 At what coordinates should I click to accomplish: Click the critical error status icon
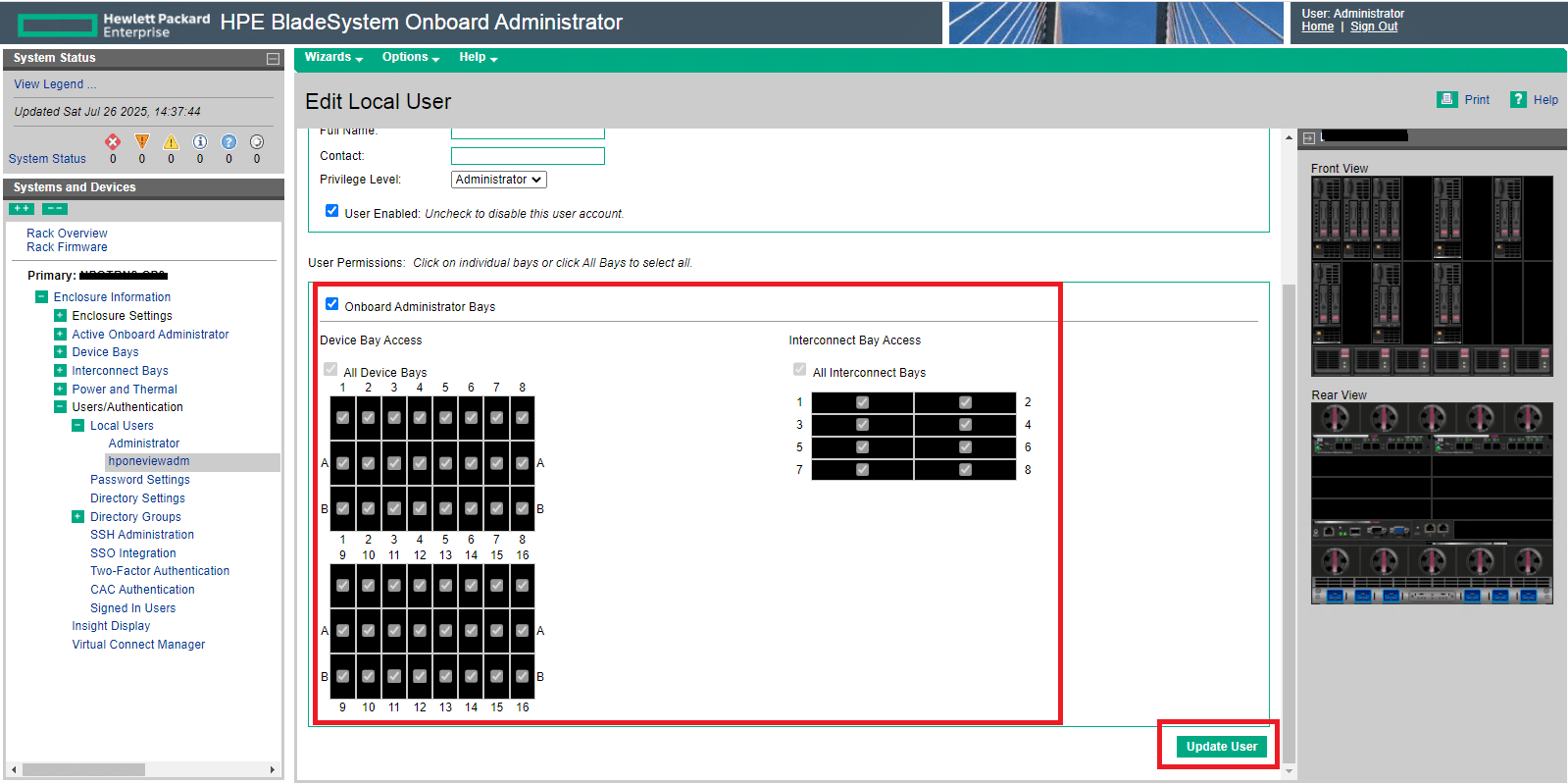coord(113,142)
